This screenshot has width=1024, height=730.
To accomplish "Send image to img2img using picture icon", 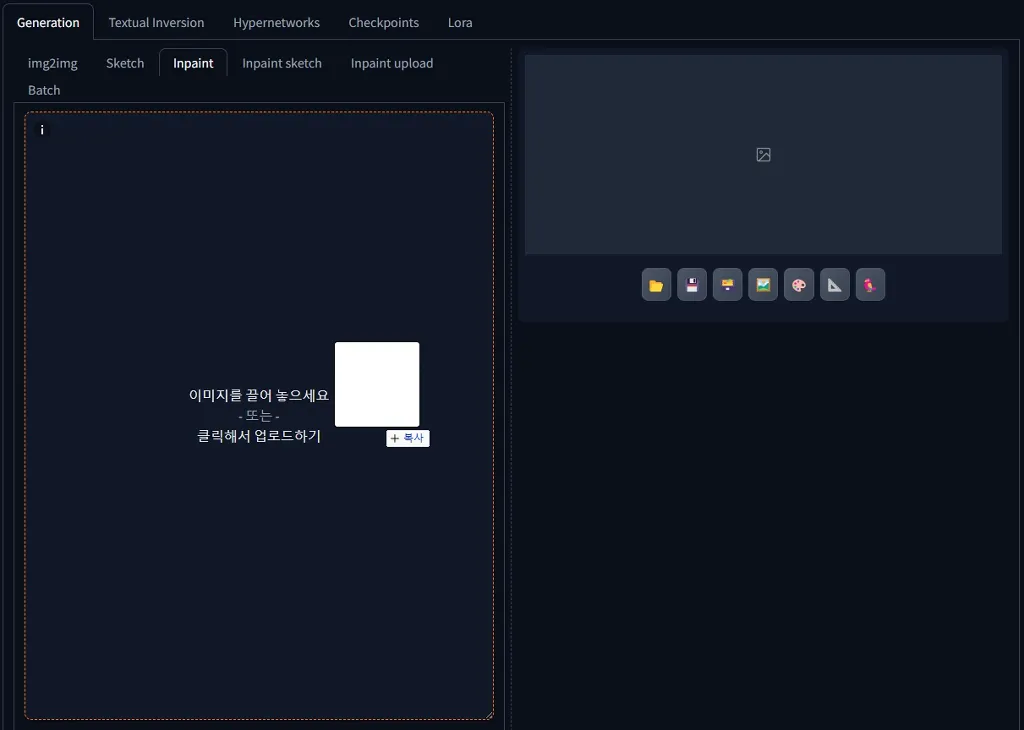I will pos(763,285).
